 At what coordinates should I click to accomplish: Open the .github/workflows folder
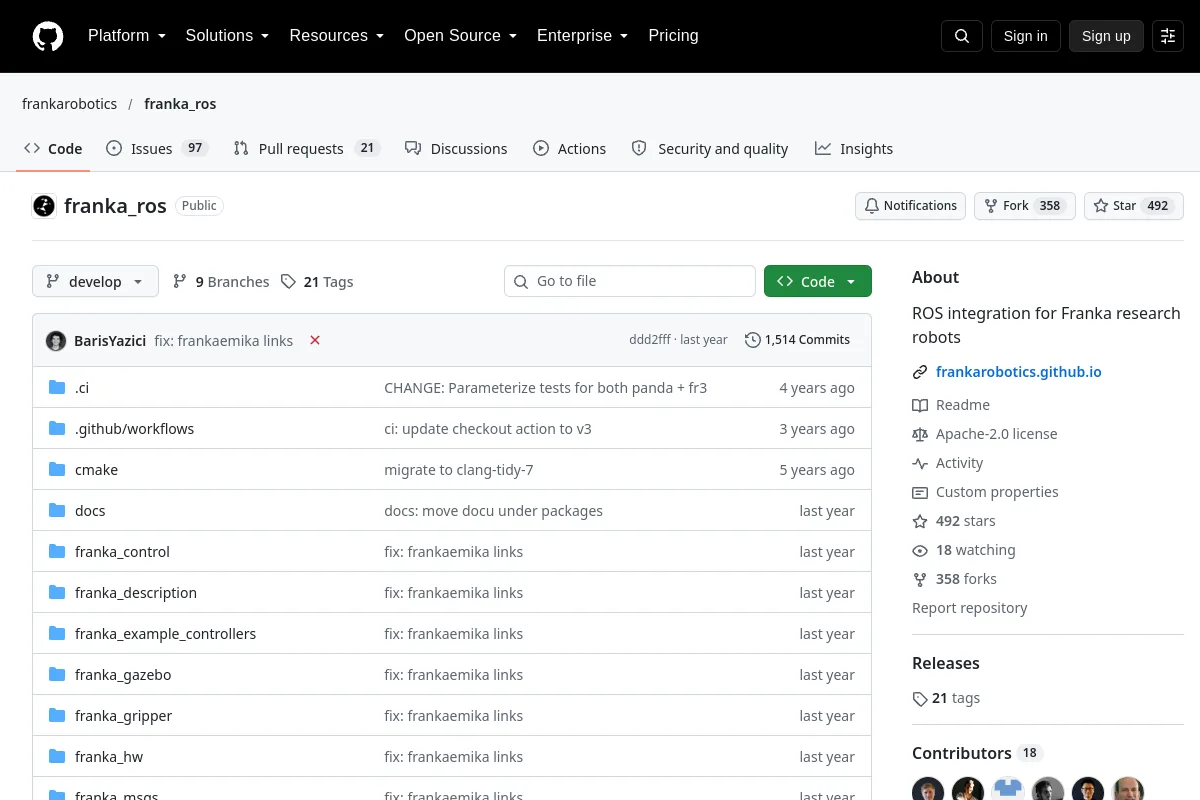135,429
